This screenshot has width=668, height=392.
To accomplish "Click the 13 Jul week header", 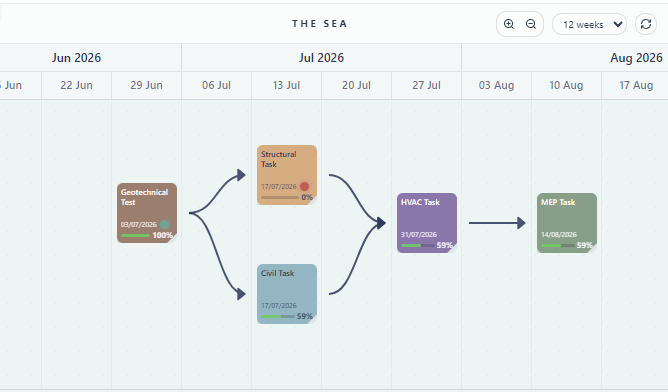I will (286, 85).
